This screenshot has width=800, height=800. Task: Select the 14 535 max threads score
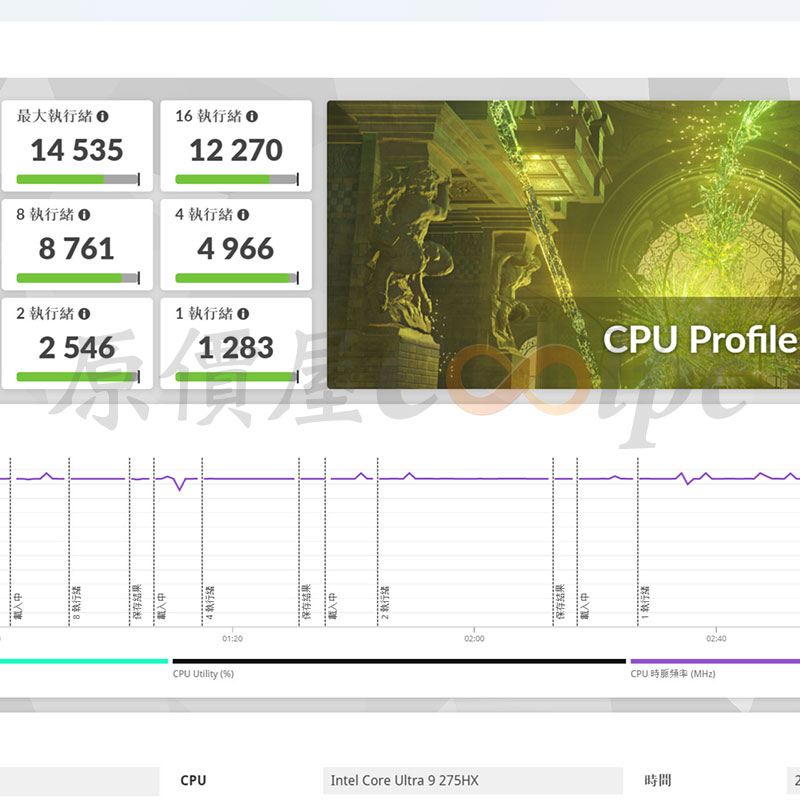(77, 150)
